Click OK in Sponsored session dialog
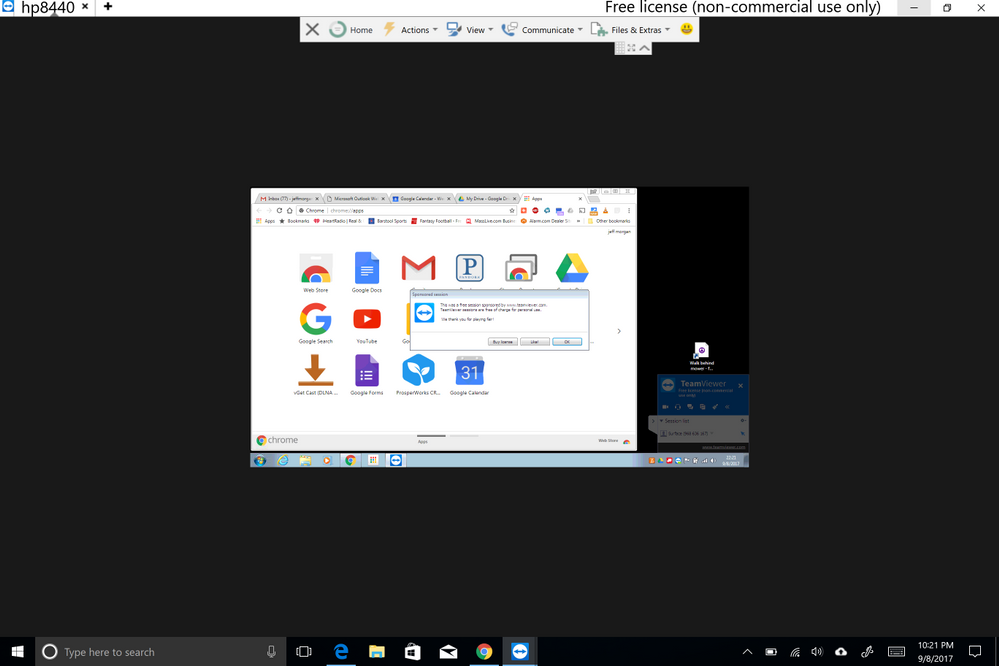 click(x=567, y=342)
